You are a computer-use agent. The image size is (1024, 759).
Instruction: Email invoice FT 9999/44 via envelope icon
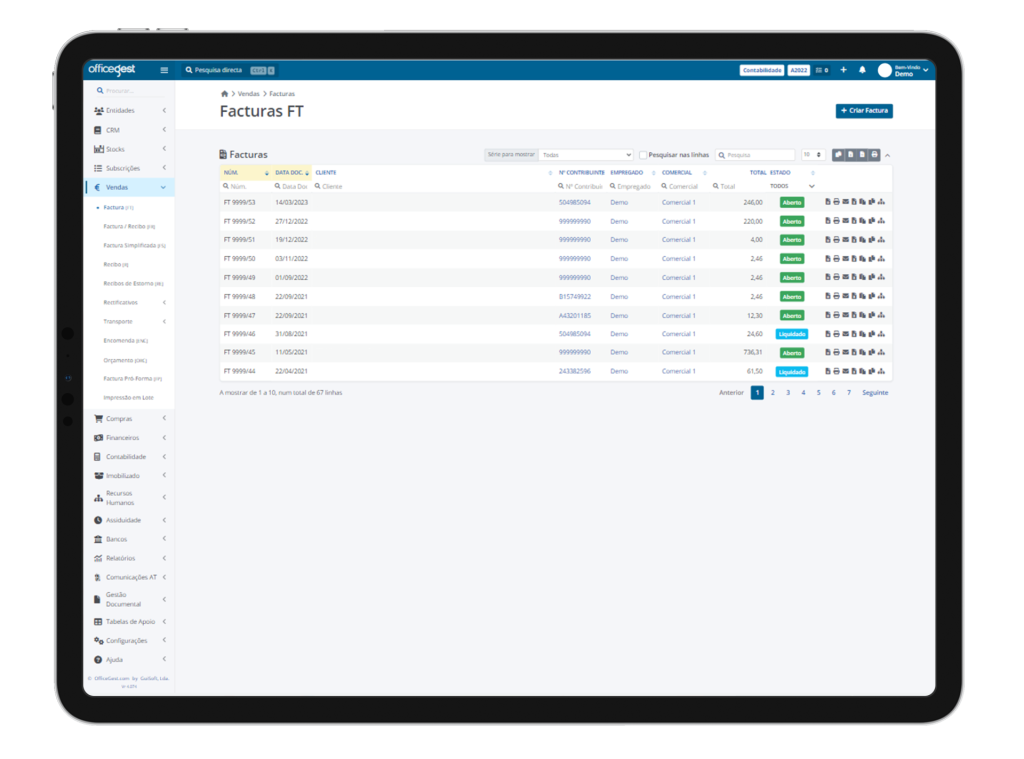tap(845, 371)
